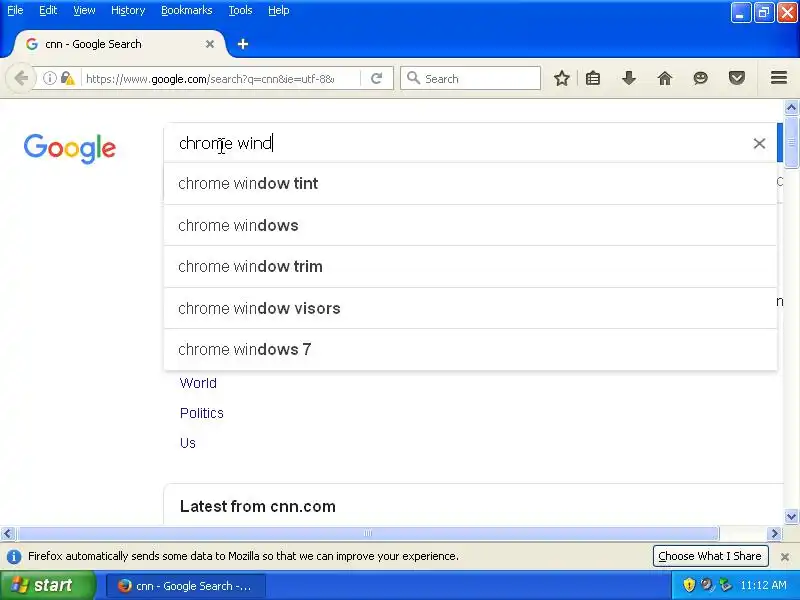Open the Edit menu
800x600 pixels.
48,10
